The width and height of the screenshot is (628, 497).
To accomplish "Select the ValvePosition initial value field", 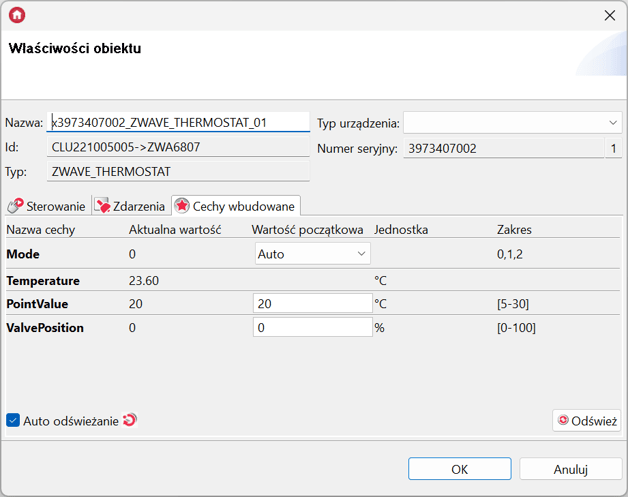I will 312,327.
